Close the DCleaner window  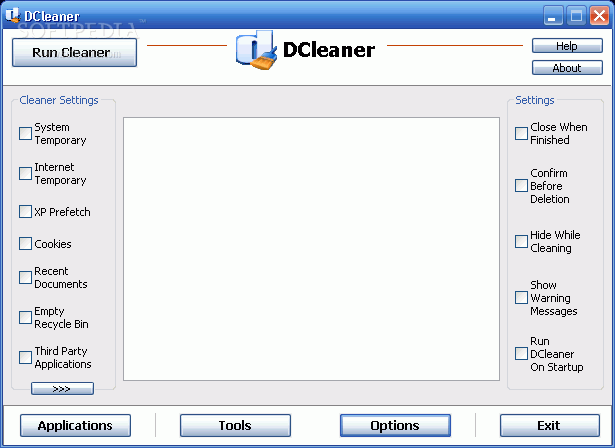click(x=599, y=16)
